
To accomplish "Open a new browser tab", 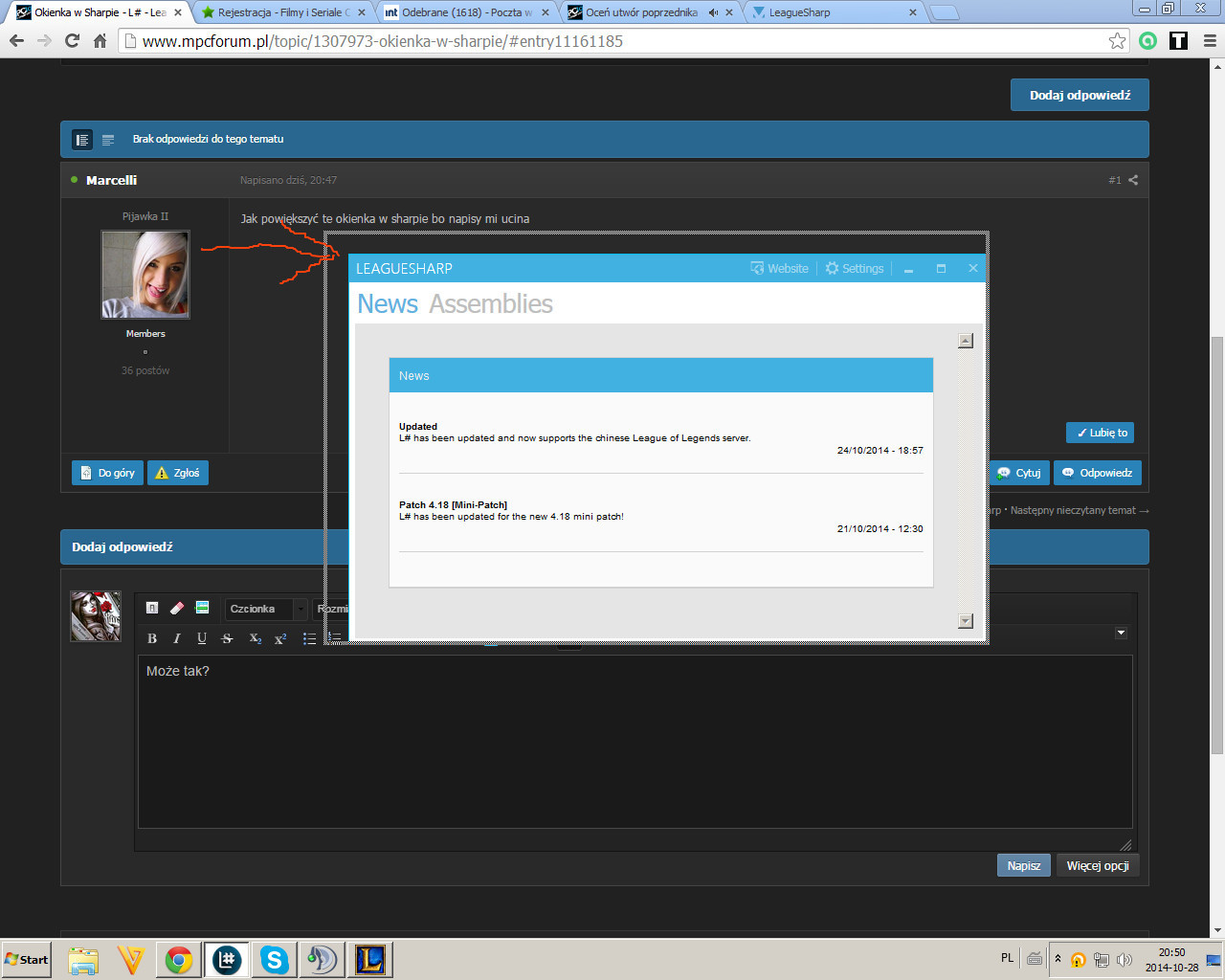I will tap(945, 12).
